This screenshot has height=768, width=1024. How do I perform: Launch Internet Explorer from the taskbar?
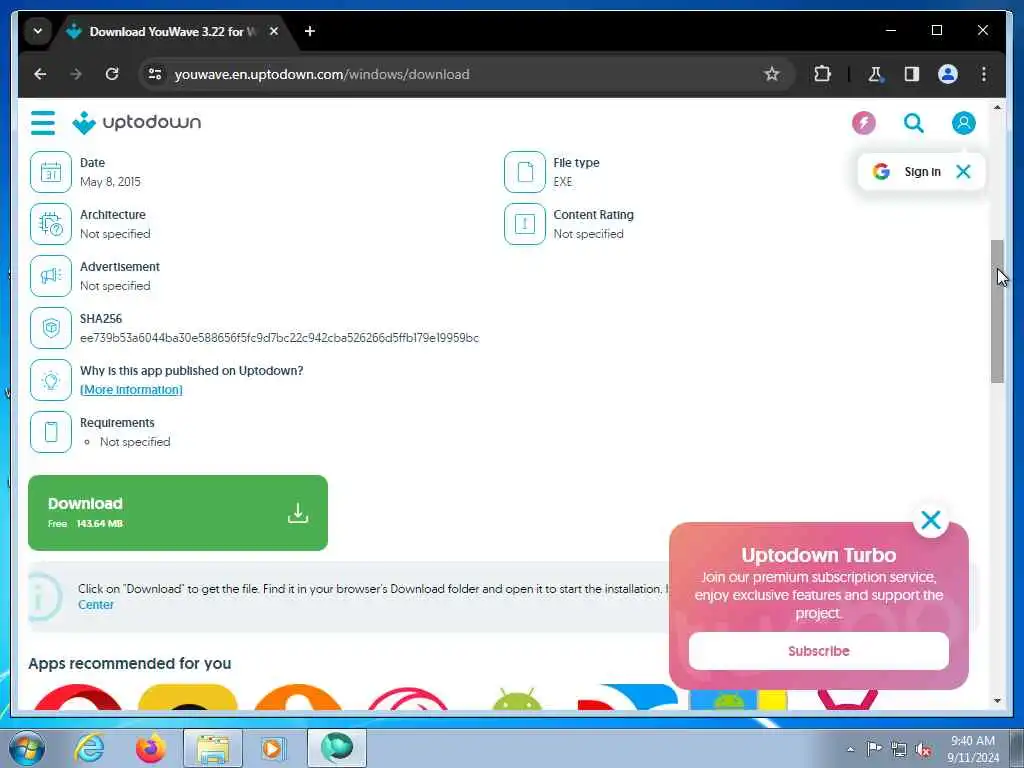[x=89, y=748]
